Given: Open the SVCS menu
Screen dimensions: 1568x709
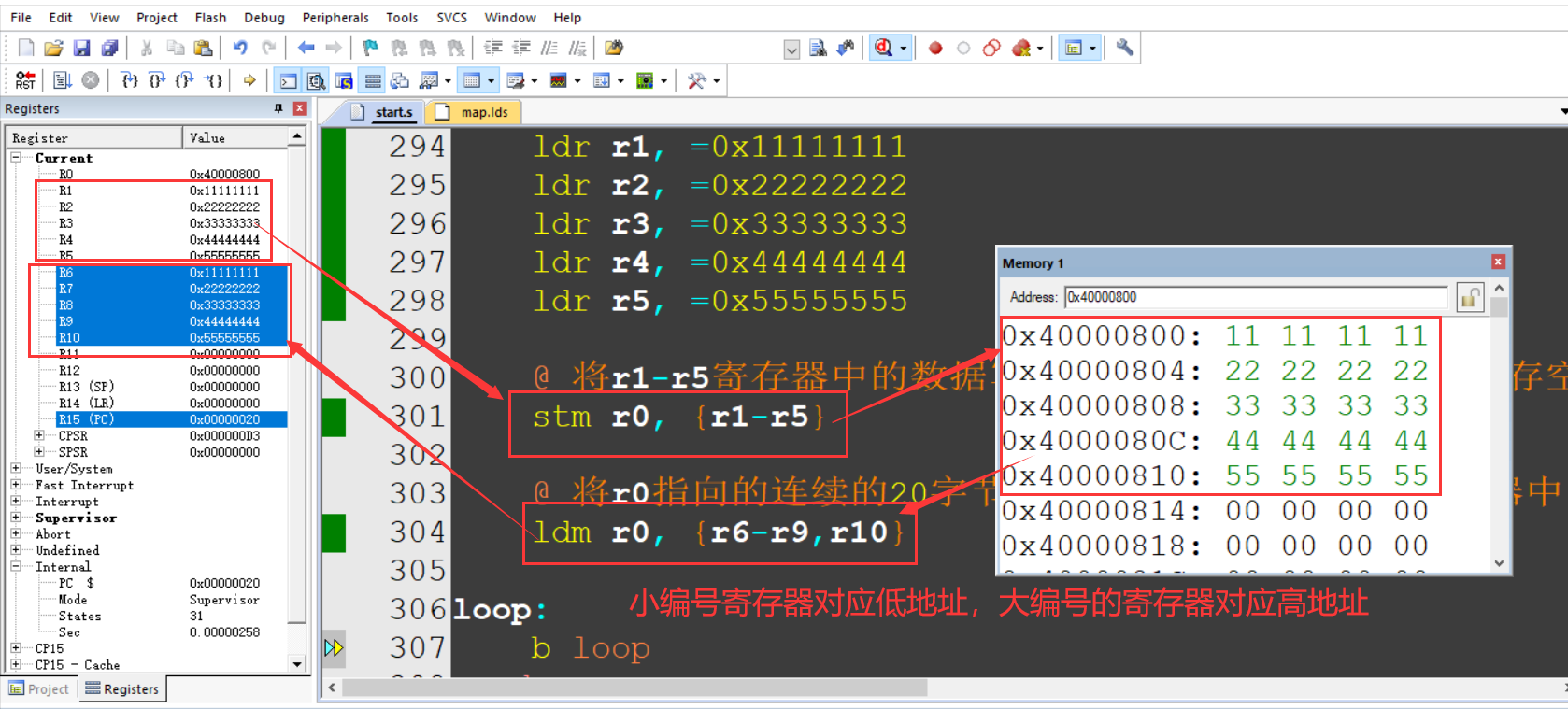Looking at the screenshot, I should pyautogui.click(x=451, y=17).
